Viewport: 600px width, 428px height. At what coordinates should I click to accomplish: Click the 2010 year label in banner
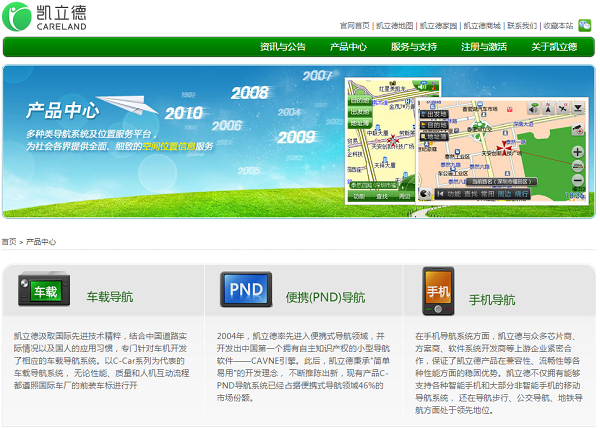click(x=184, y=113)
